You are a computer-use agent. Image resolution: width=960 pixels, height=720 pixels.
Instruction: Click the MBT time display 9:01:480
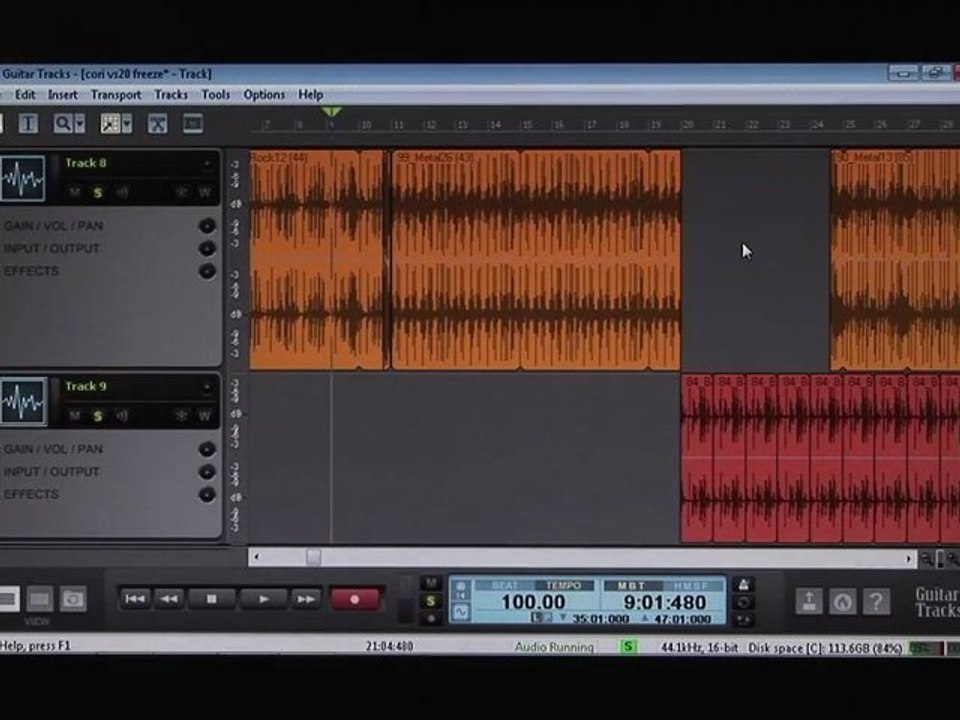point(665,602)
